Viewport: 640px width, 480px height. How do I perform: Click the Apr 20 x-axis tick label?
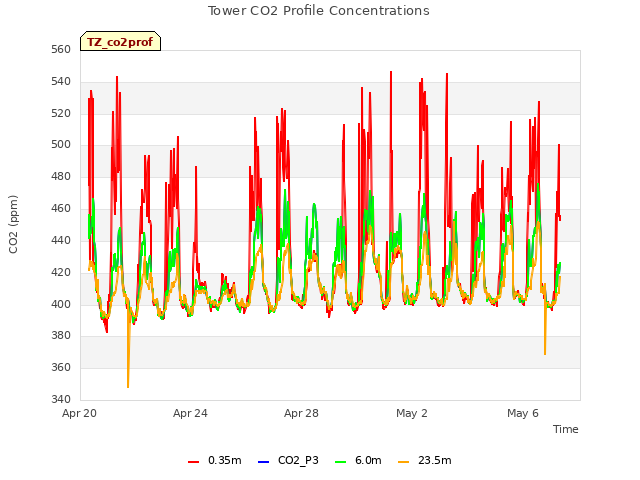point(80,413)
